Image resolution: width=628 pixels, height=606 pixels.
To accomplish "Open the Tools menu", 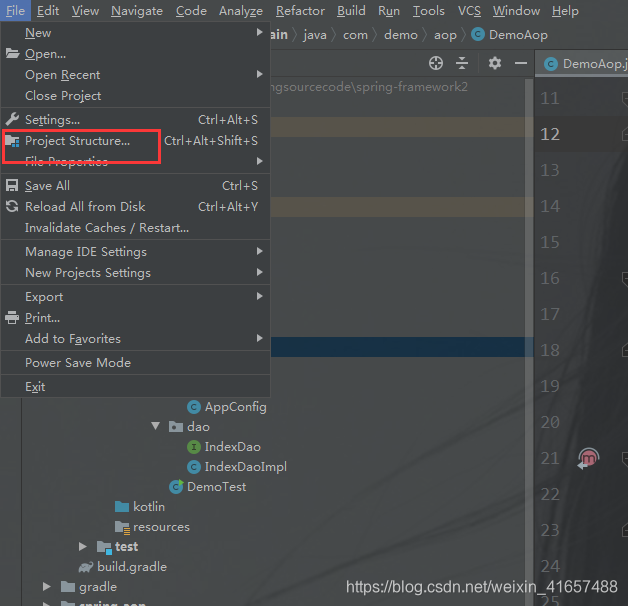I will pos(429,11).
